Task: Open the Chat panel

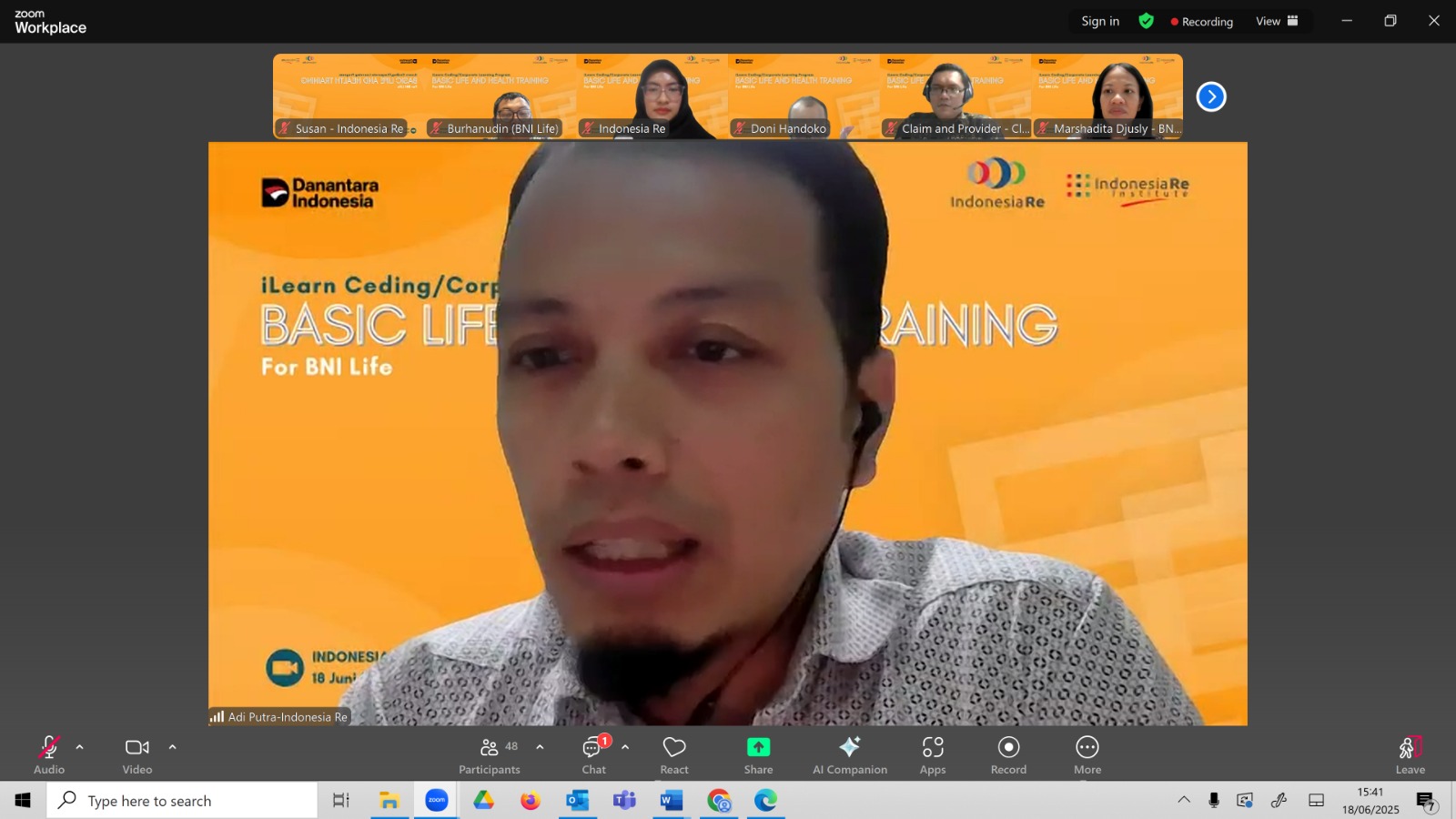Action: point(594,755)
